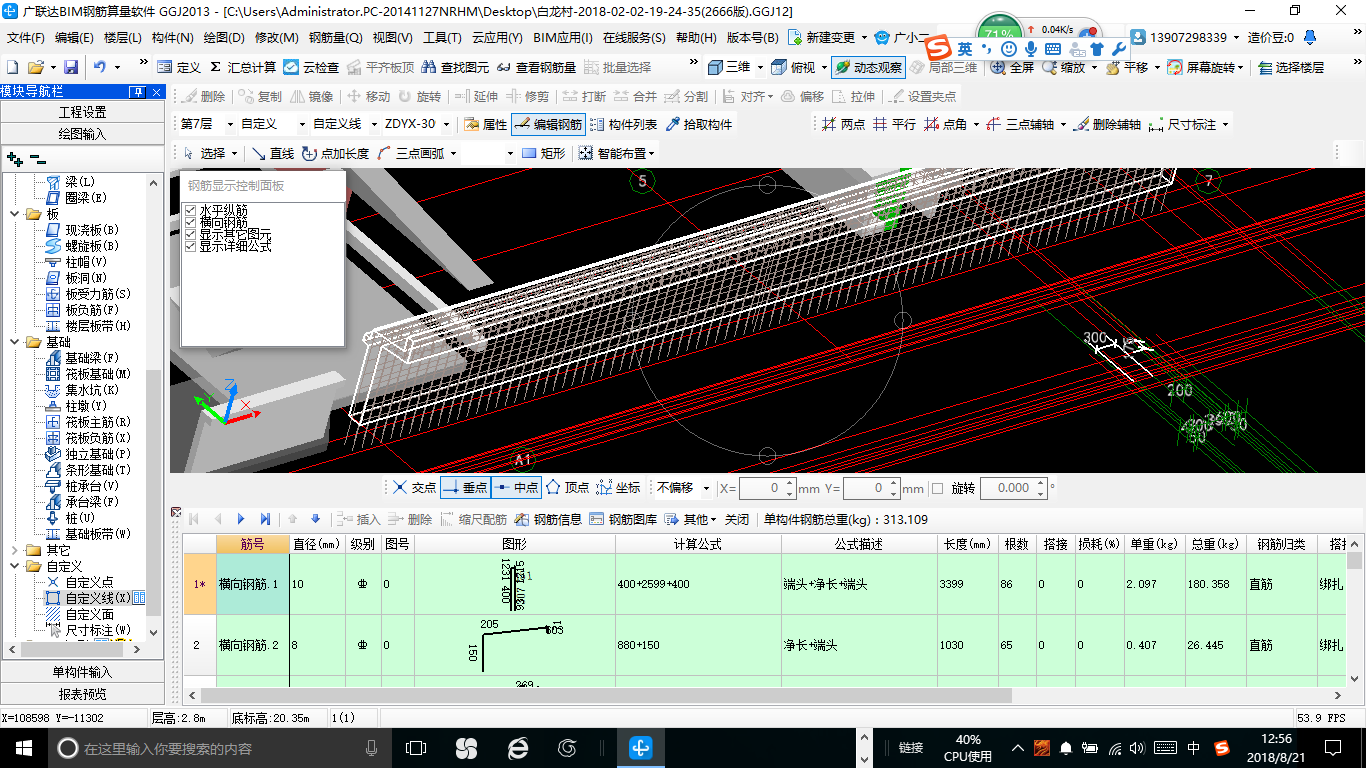Open 查找图元 find element tool

coord(456,67)
